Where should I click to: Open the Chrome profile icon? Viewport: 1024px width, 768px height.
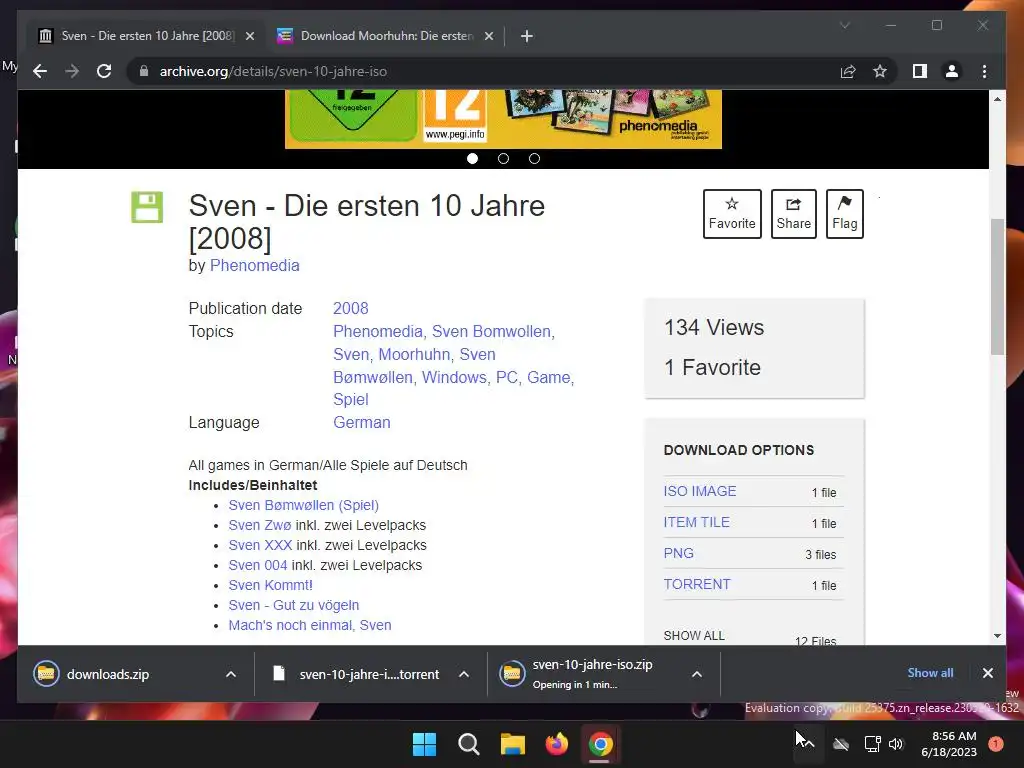(x=952, y=71)
